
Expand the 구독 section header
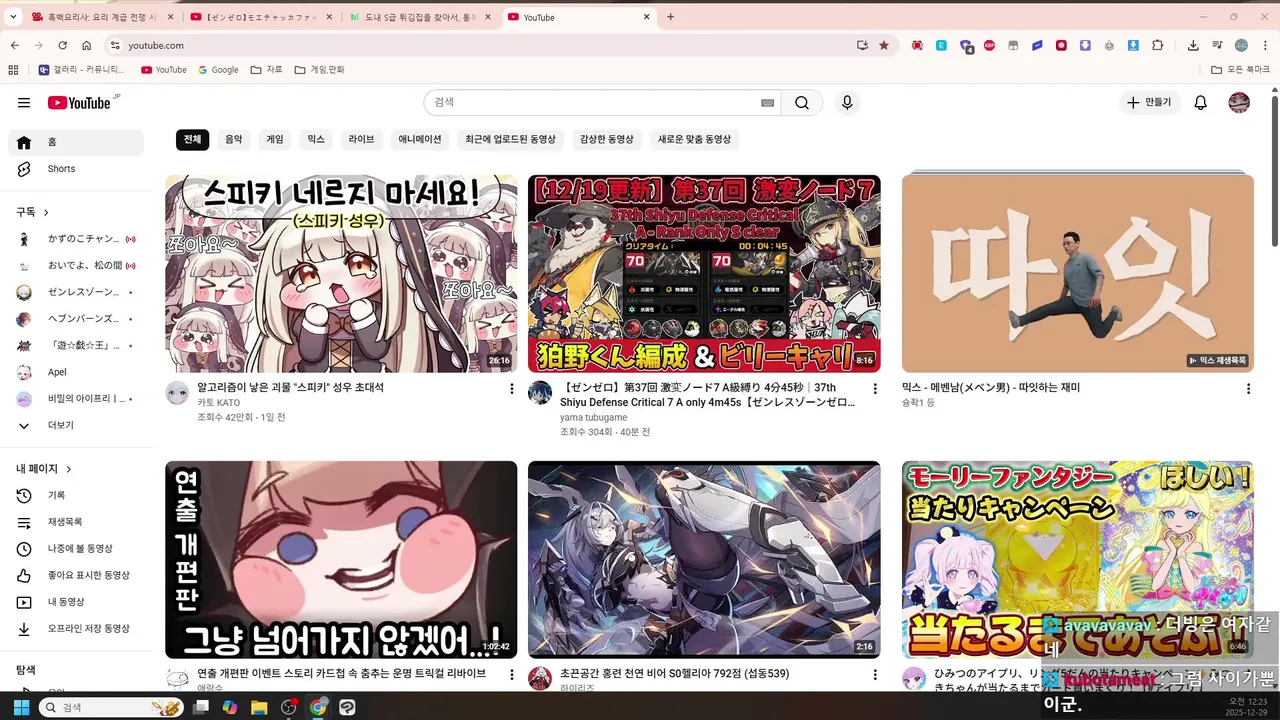click(x=33, y=212)
